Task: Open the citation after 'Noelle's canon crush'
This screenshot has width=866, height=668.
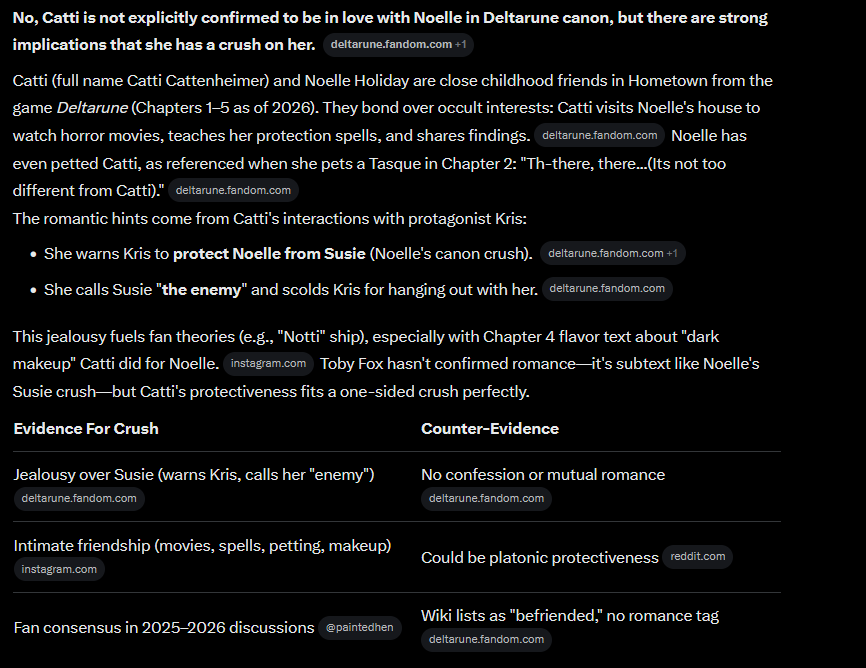Action: click(x=612, y=253)
